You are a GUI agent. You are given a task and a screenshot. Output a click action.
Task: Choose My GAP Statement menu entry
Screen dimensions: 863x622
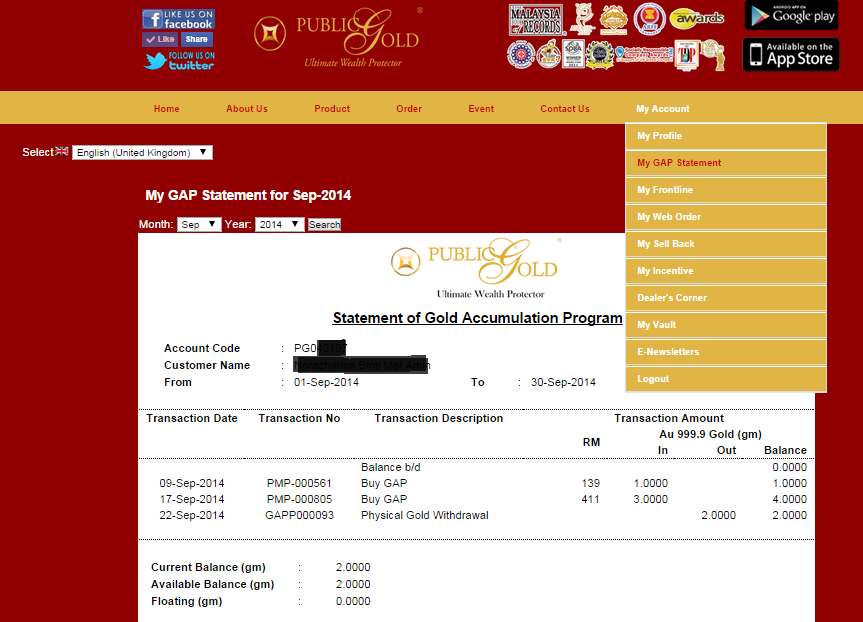click(725, 163)
